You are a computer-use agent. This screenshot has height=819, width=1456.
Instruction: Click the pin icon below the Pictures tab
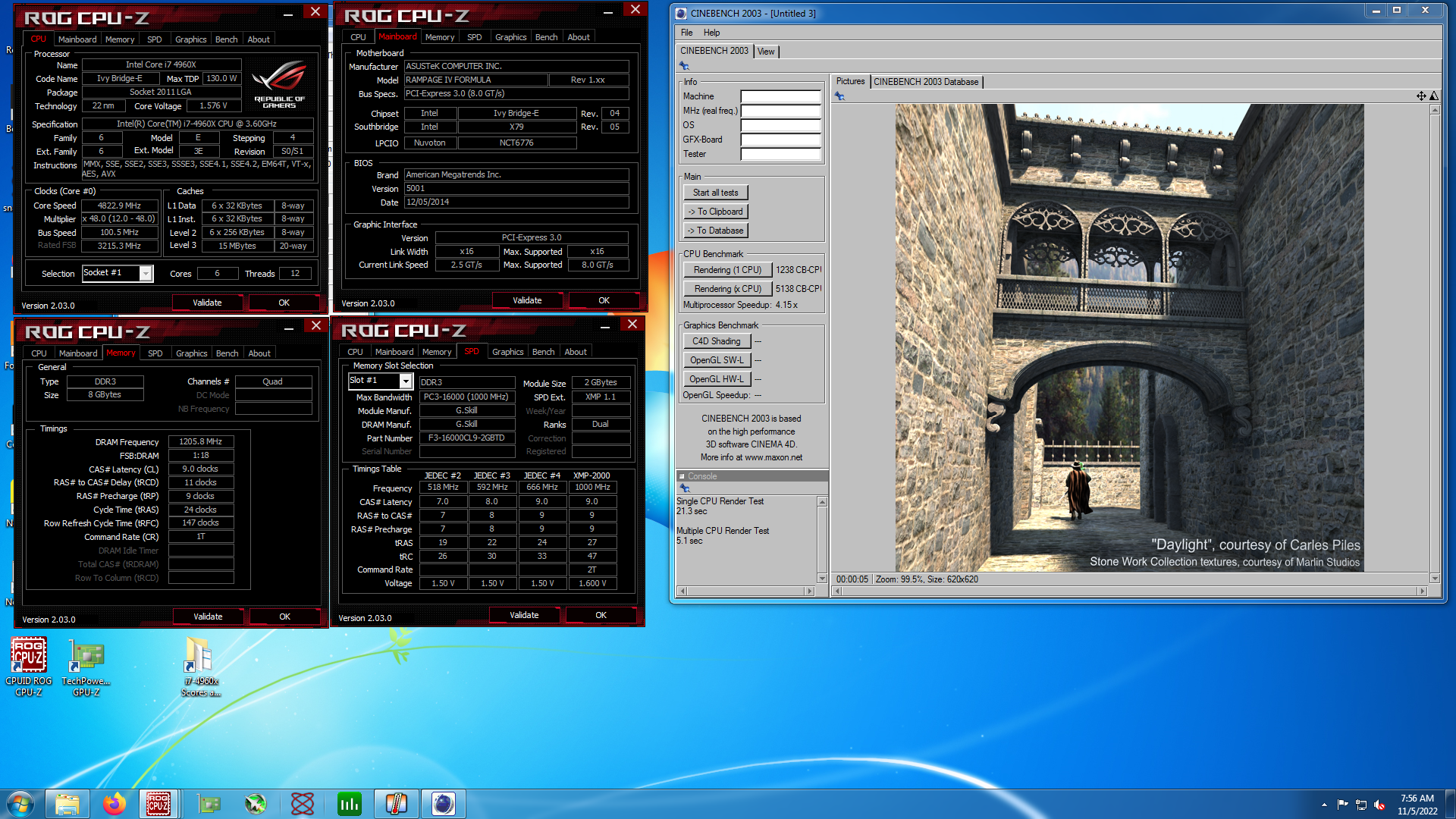click(x=839, y=96)
